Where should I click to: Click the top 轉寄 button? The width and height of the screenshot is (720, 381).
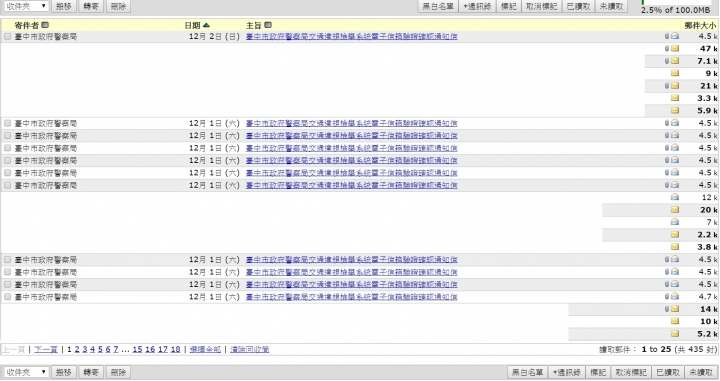[x=91, y=6]
